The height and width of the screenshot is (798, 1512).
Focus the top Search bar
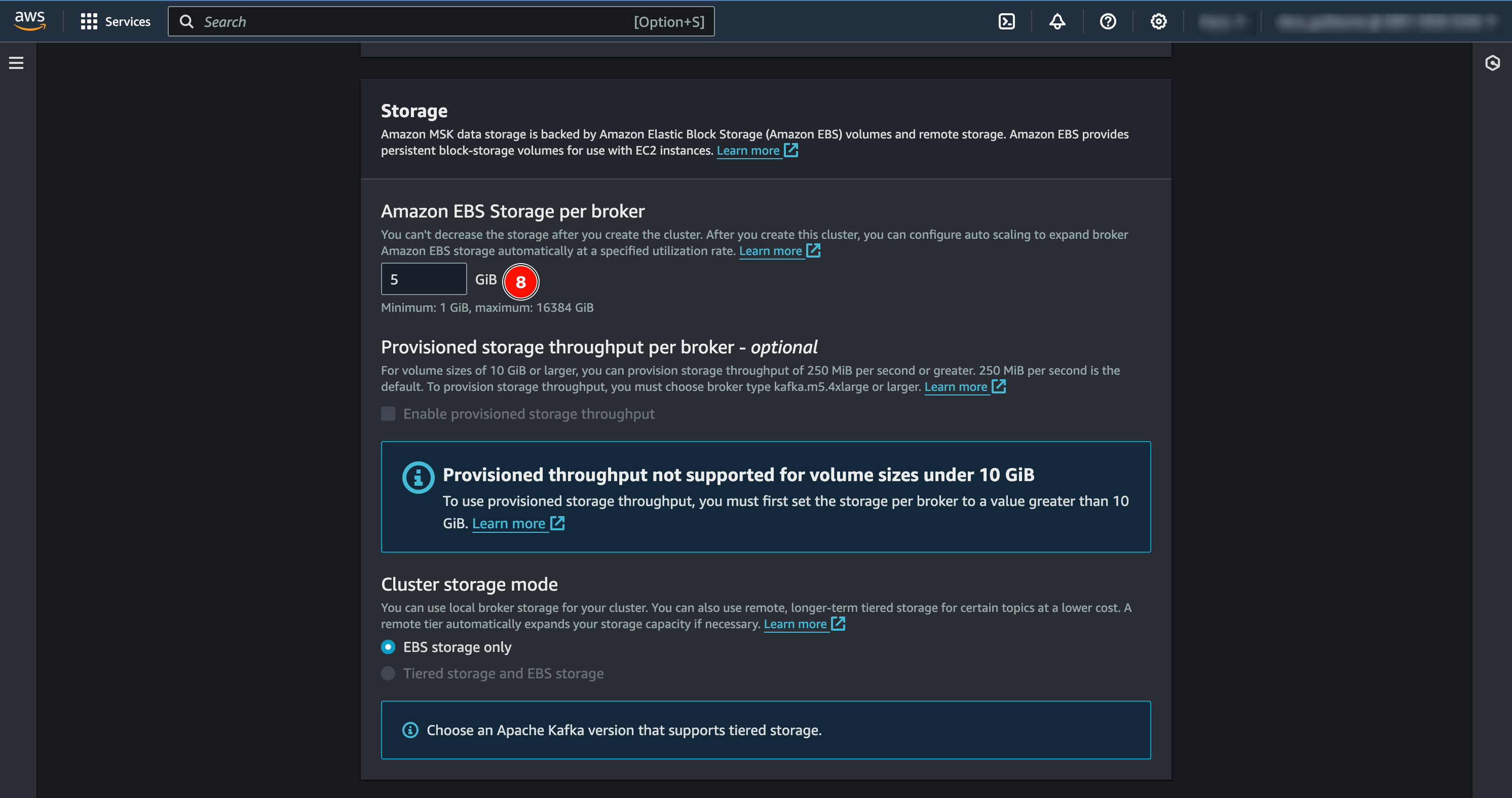pyautogui.click(x=441, y=22)
